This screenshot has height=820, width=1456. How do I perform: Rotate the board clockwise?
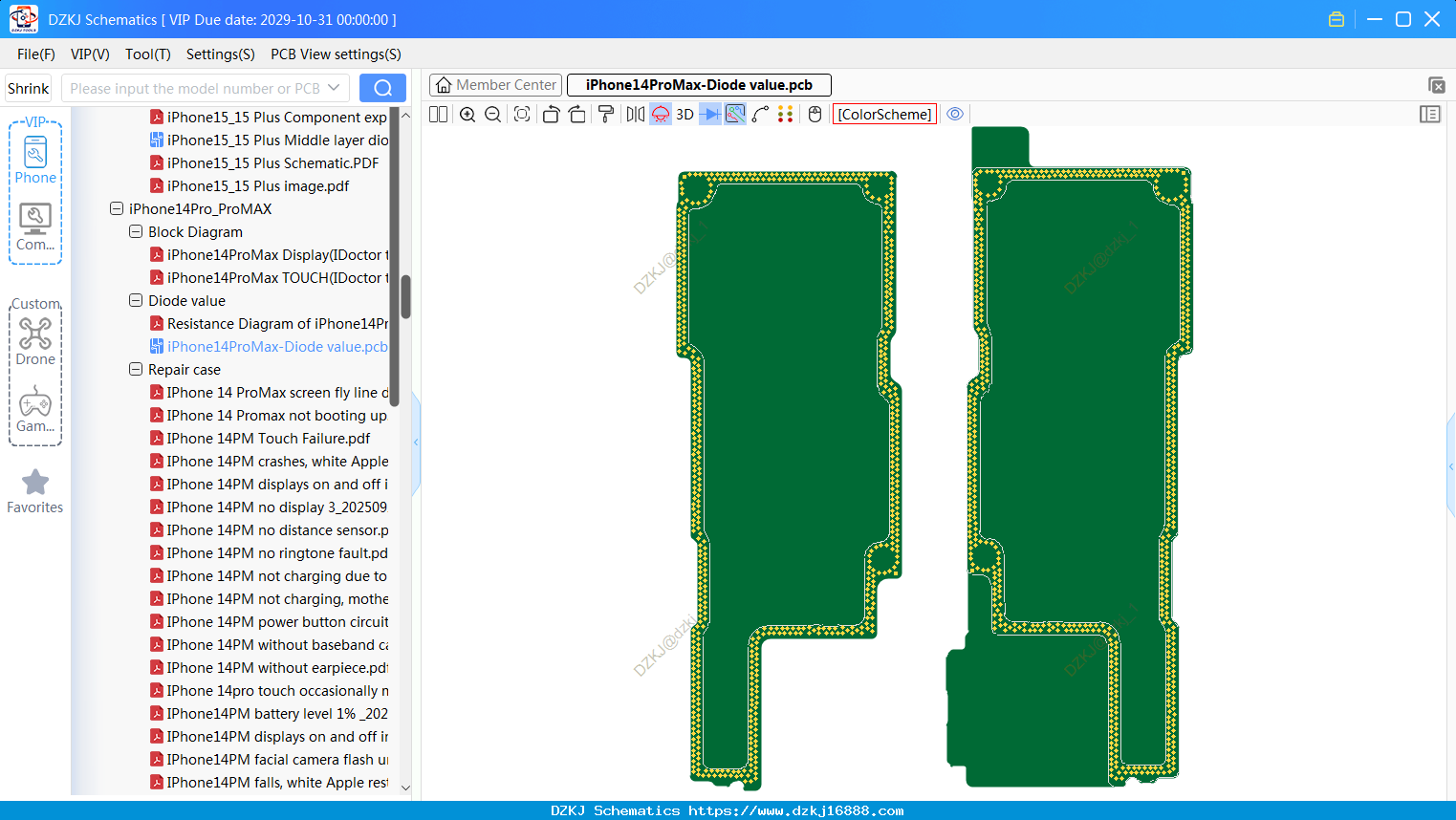click(577, 115)
